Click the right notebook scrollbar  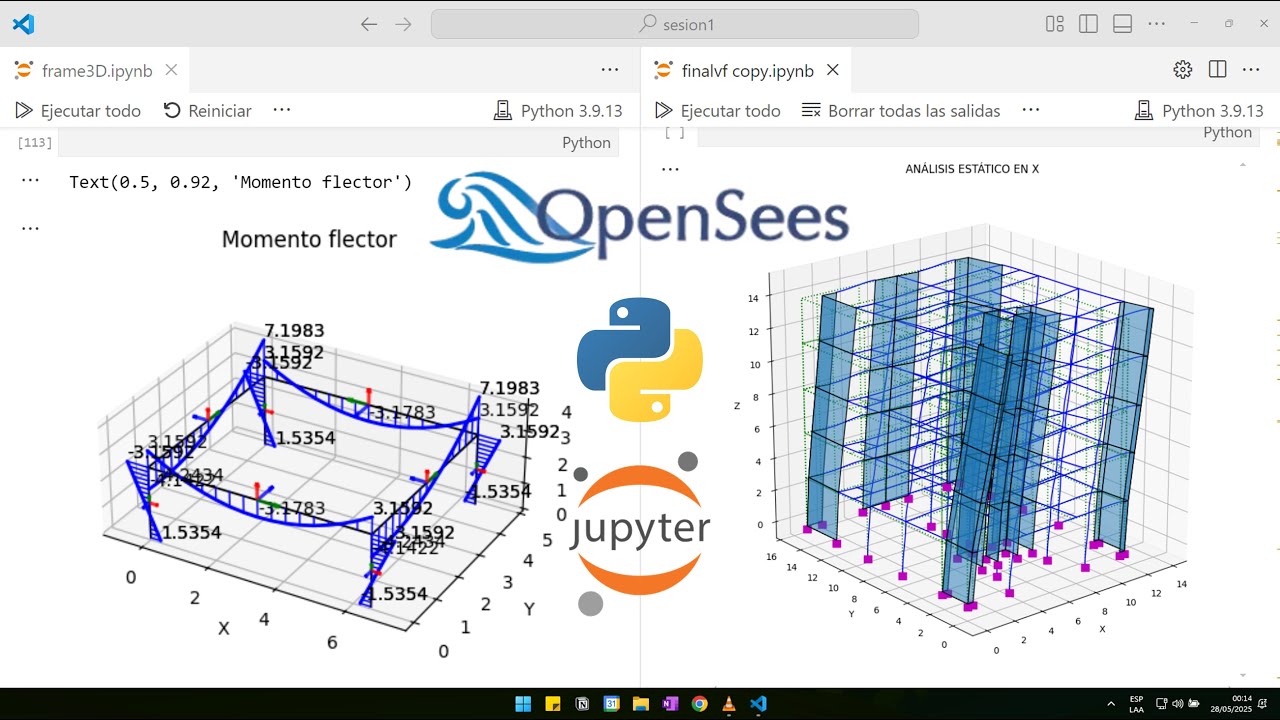tap(1243, 420)
